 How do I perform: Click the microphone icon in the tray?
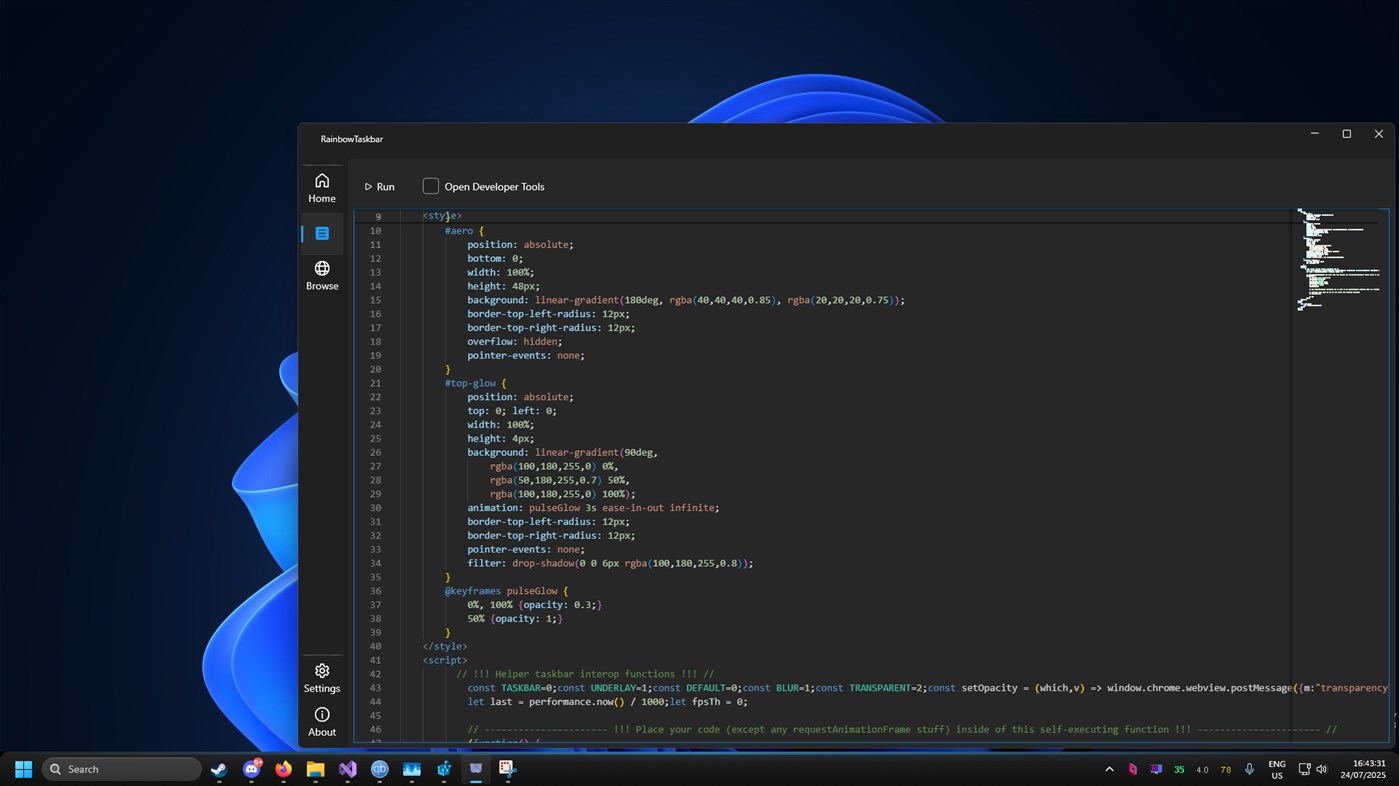1249,769
